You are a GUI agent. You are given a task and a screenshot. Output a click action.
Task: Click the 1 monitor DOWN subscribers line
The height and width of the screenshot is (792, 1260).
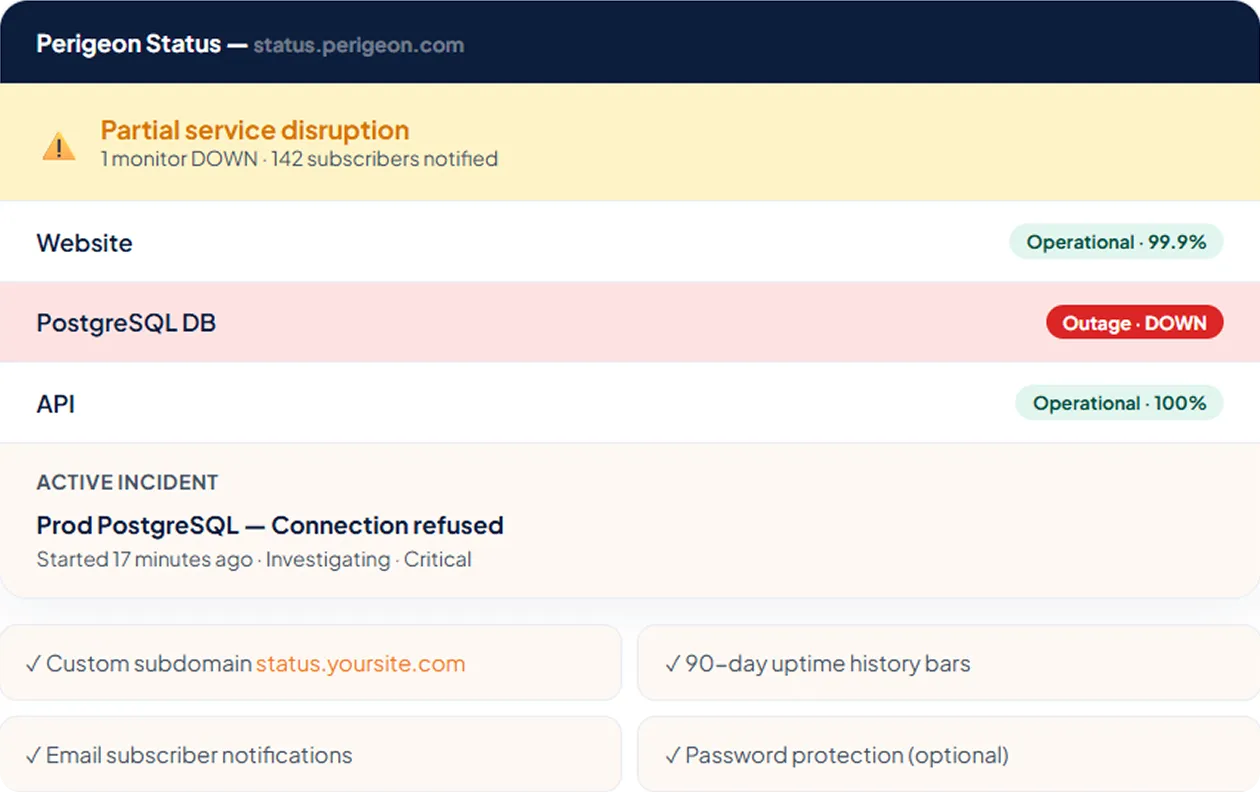click(x=299, y=159)
